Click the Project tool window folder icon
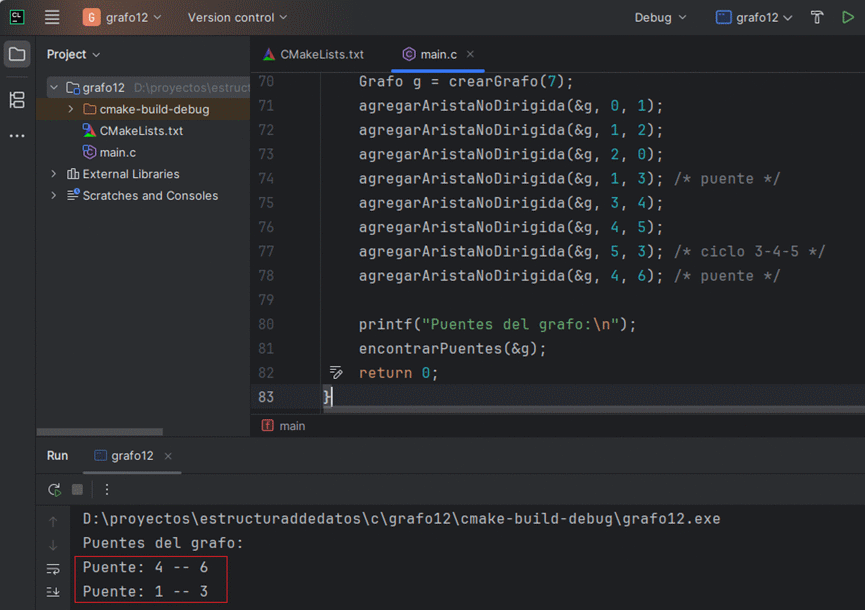 point(17,54)
